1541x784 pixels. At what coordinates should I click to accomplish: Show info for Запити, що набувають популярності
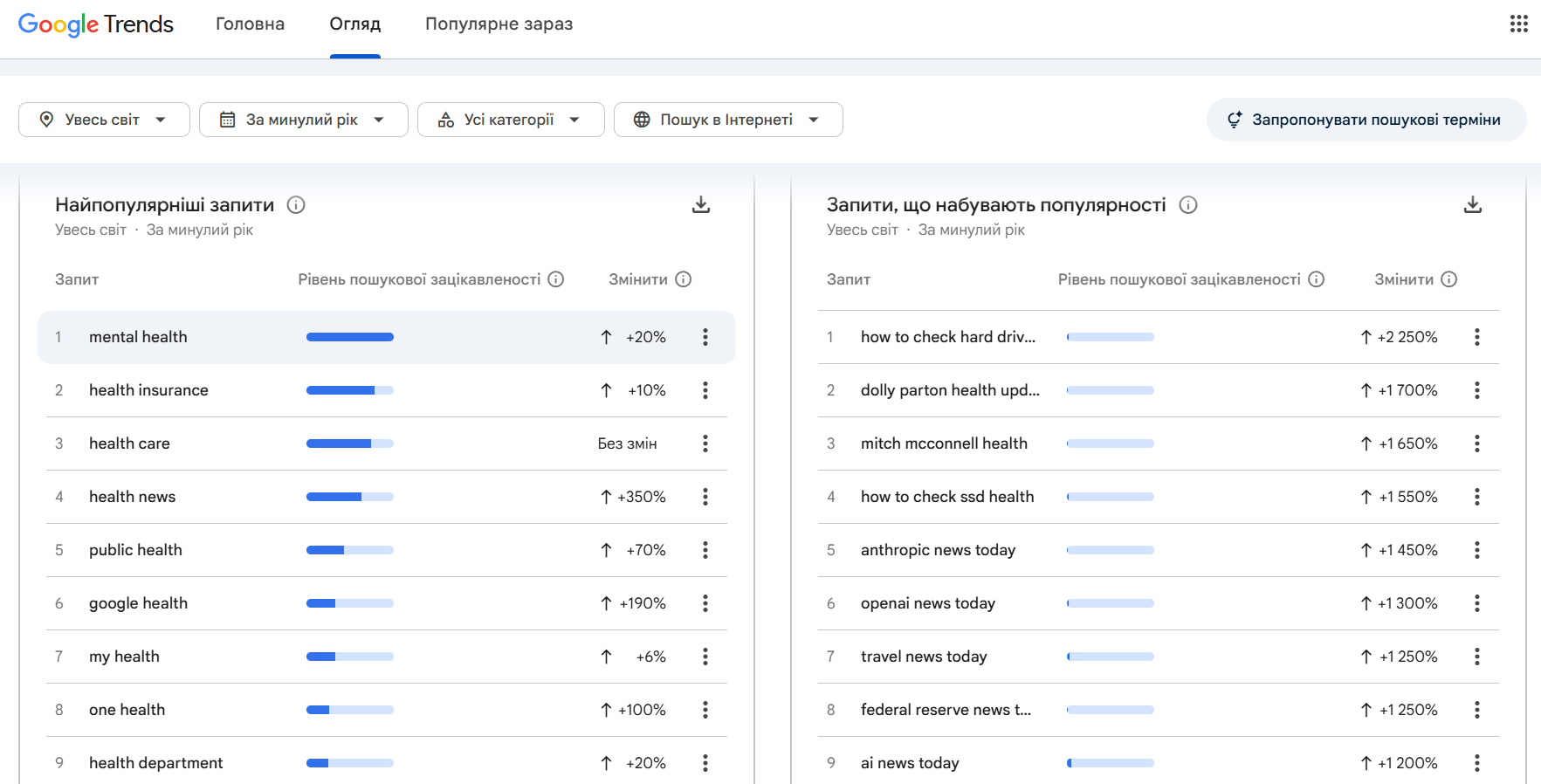(1188, 205)
